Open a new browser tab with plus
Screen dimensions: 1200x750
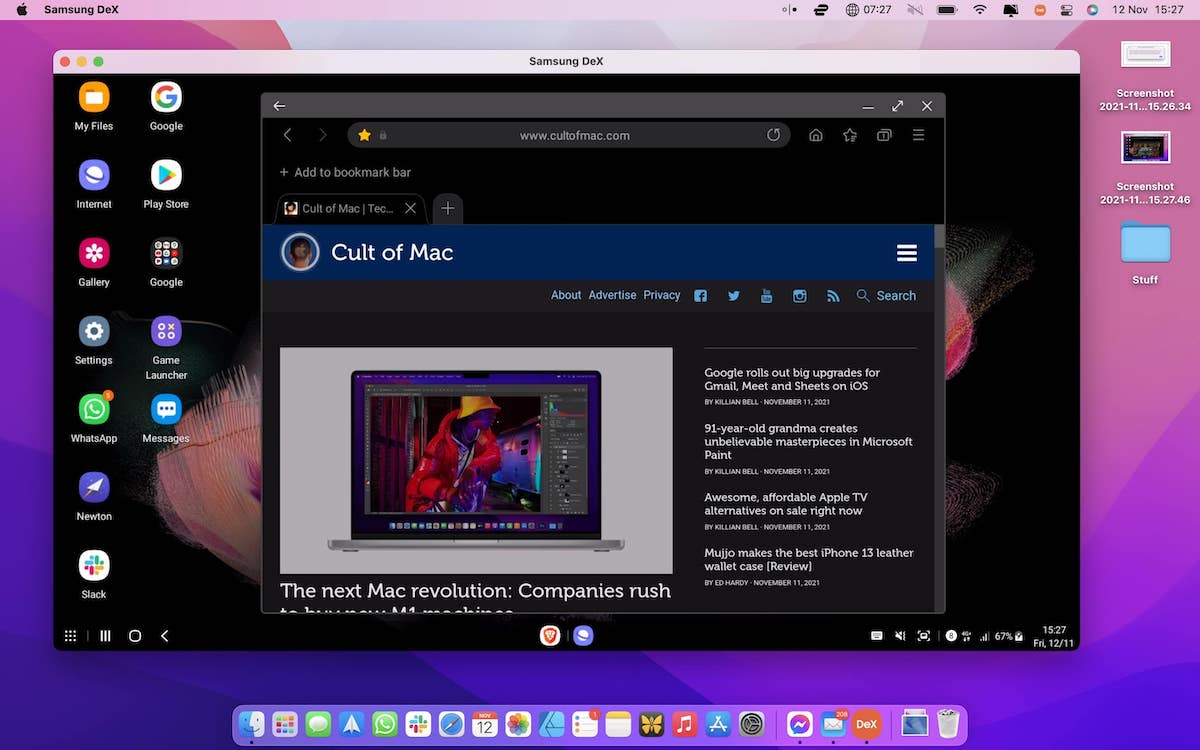(x=448, y=209)
